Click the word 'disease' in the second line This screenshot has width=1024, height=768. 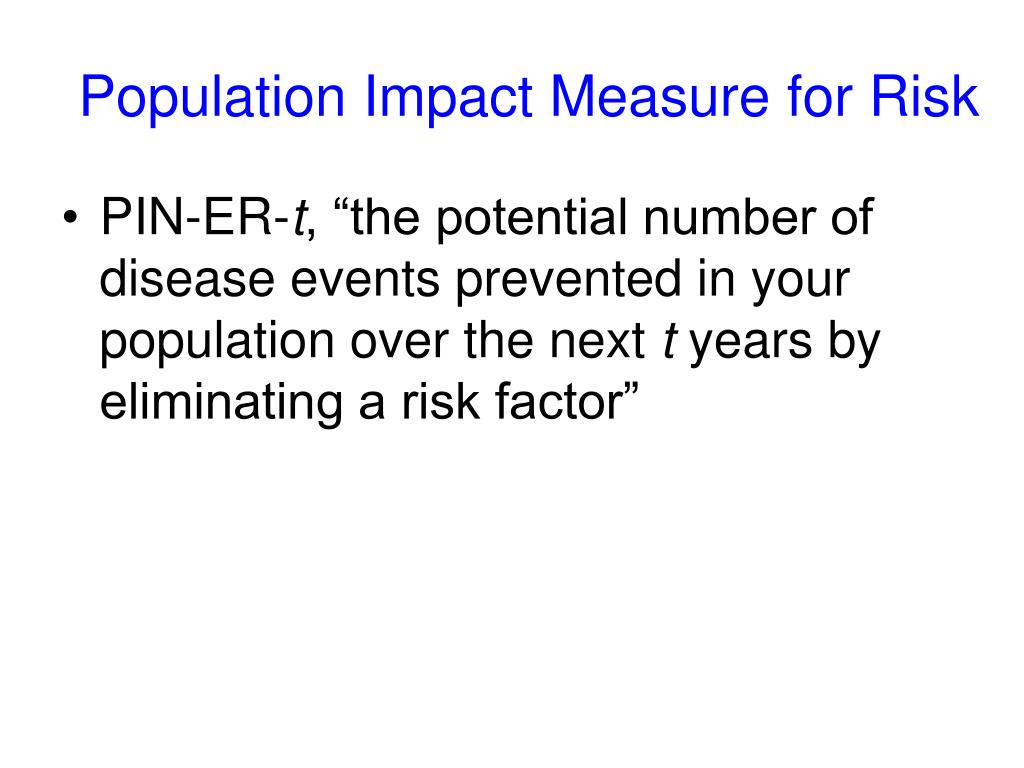point(187,279)
